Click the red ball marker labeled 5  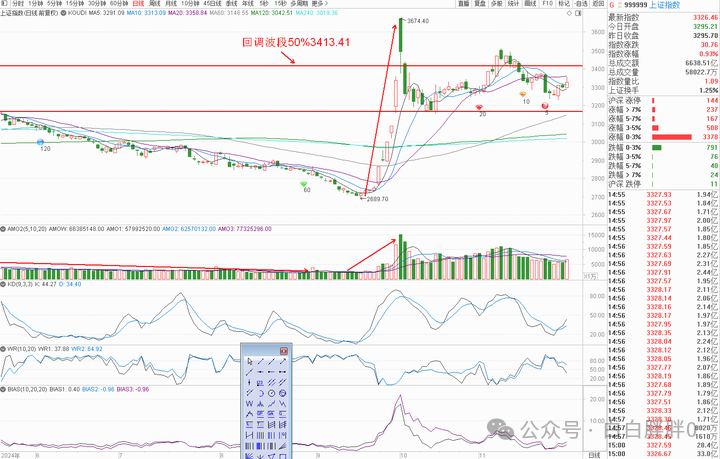(545, 106)
